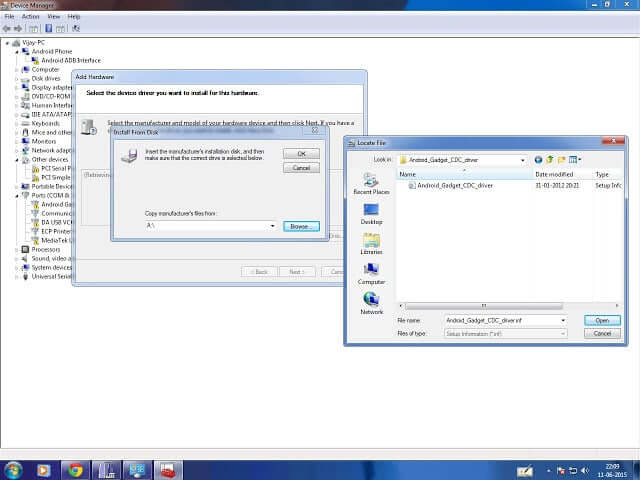This screenshot has height=480, width=640.
Task: Open the Help menu
Action: point(73,16)
